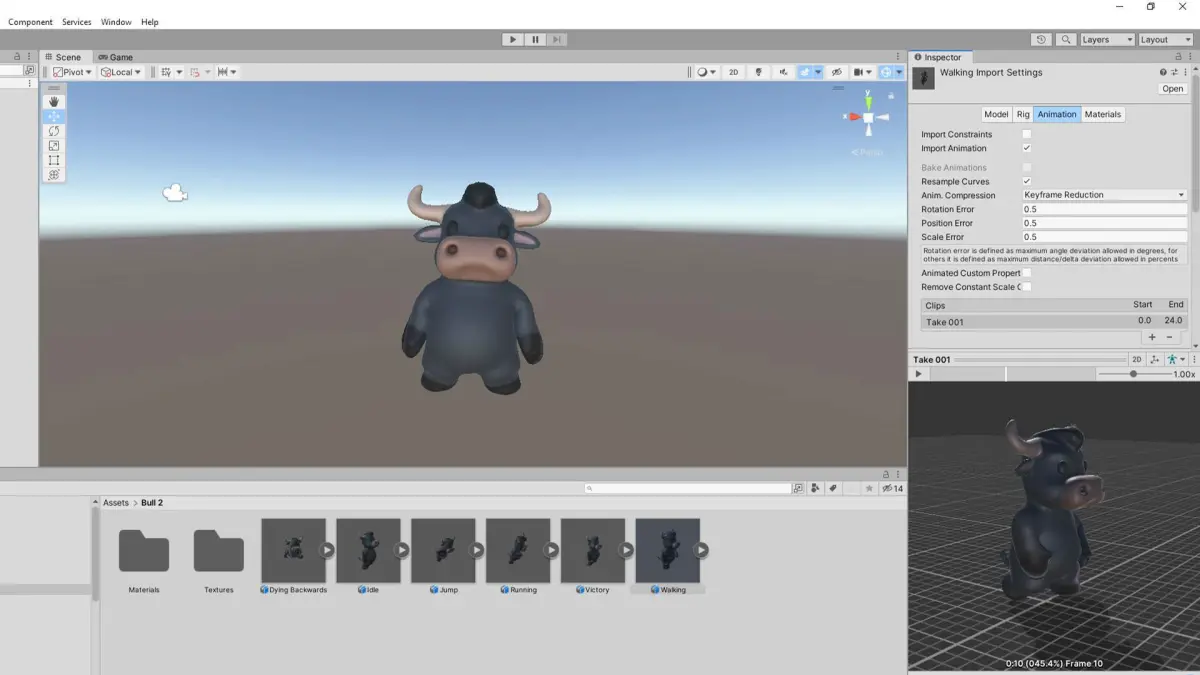Screen dimensions: 1200x675
Task: Open the snap increment settings icon
Action: [227, 72]
